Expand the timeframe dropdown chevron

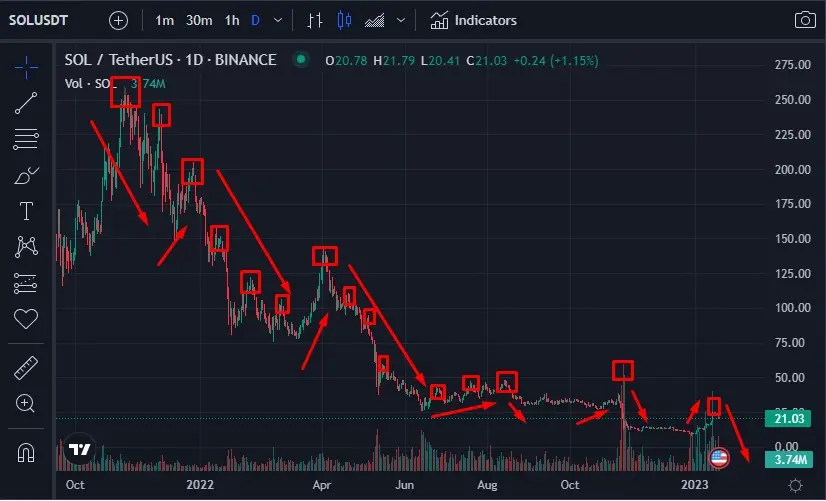point(278,21)
